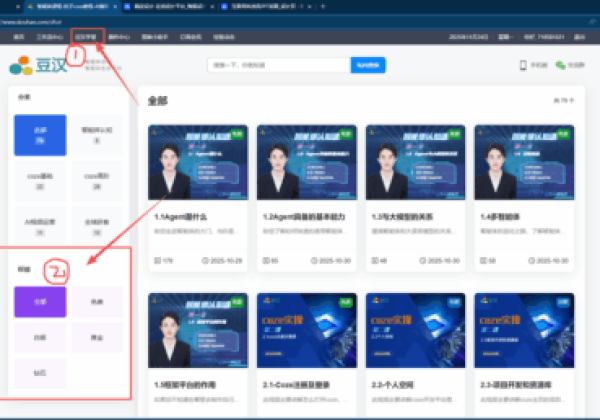600x420 pixels.
Task: Filter courses by 钻石 tag
Action: coord(40,373)
